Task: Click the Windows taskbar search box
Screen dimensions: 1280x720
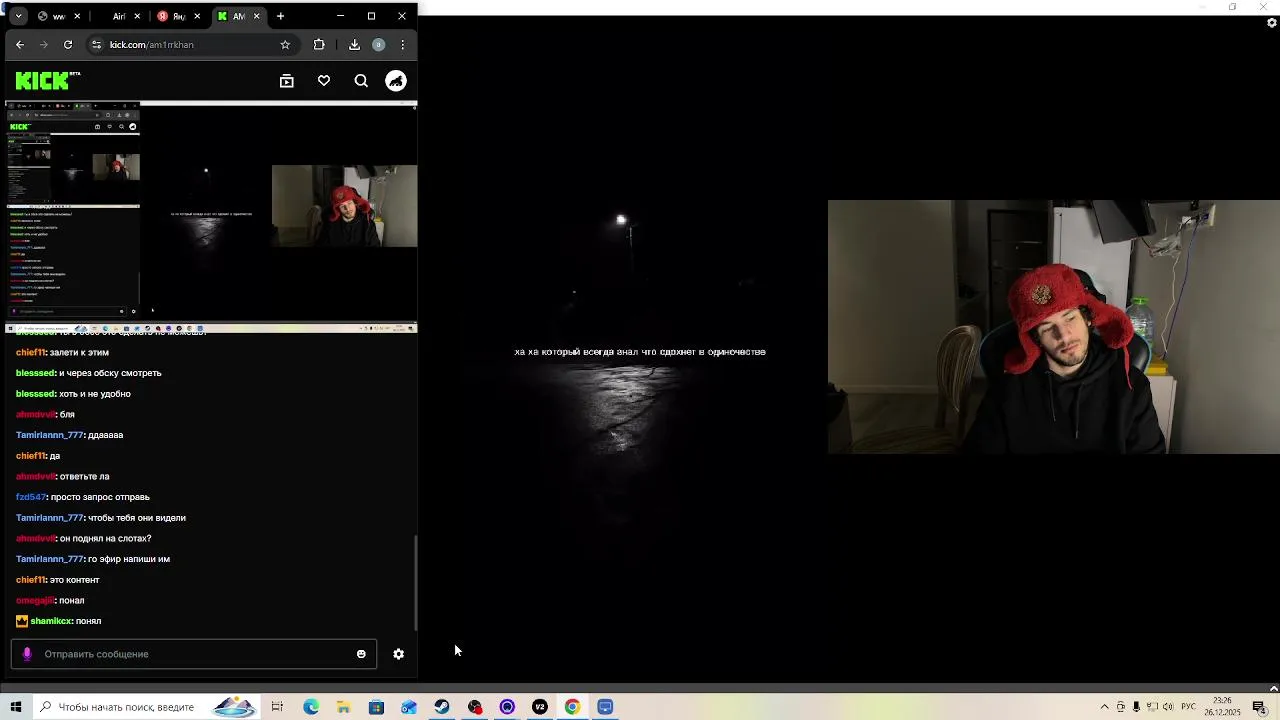Action: [146, 707]
